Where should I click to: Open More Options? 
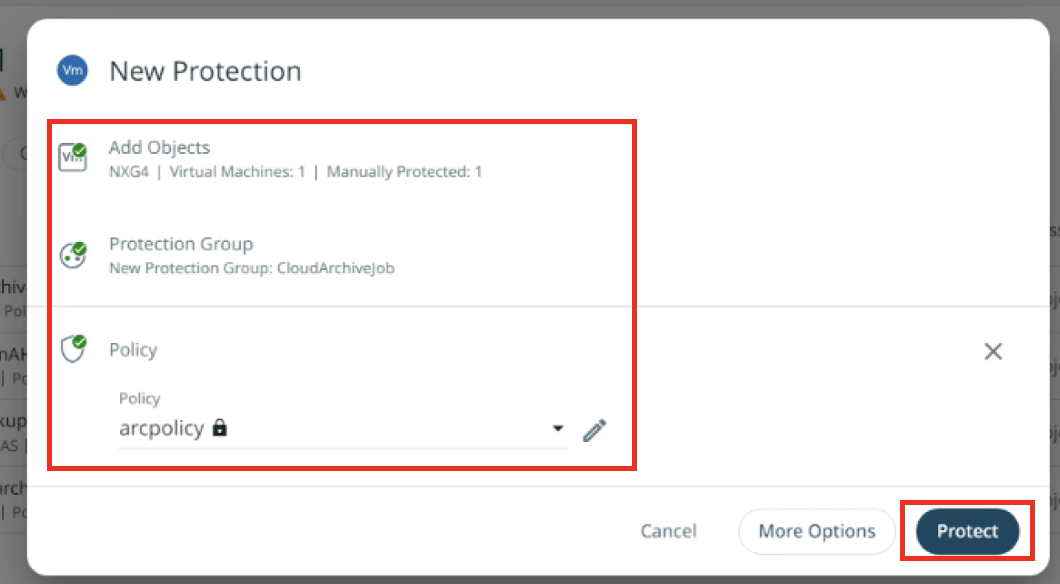tap(817, 531)
